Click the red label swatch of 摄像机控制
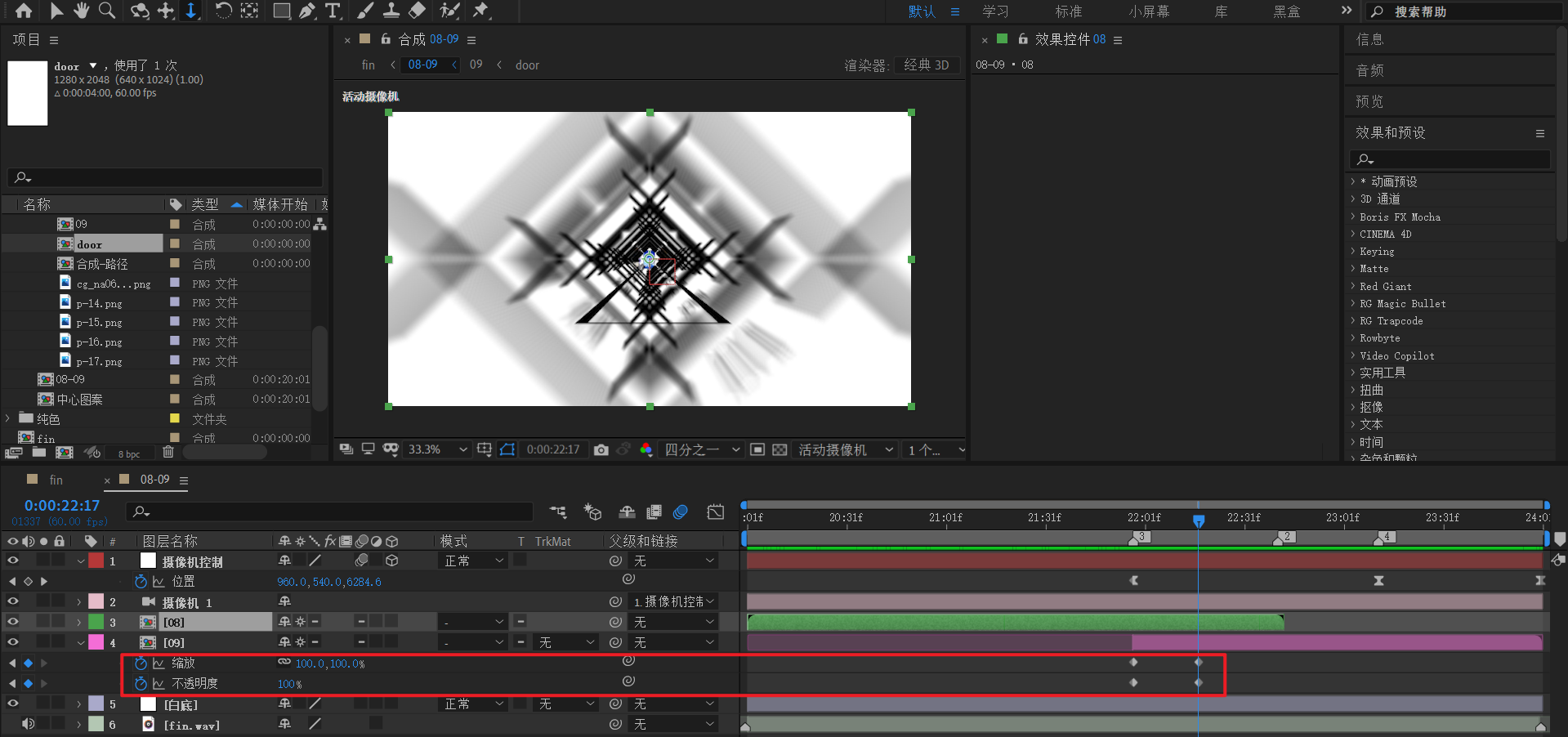 96,561
